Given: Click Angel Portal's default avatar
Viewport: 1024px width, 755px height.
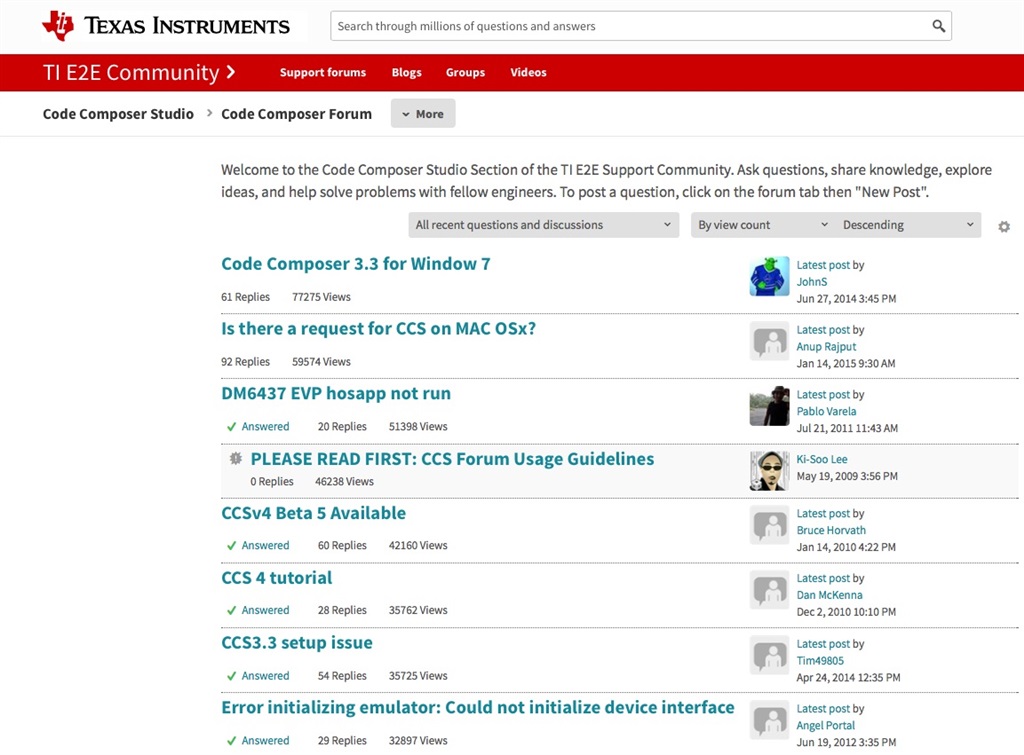Looking at the screenshot, I should (x=769, y=720).
